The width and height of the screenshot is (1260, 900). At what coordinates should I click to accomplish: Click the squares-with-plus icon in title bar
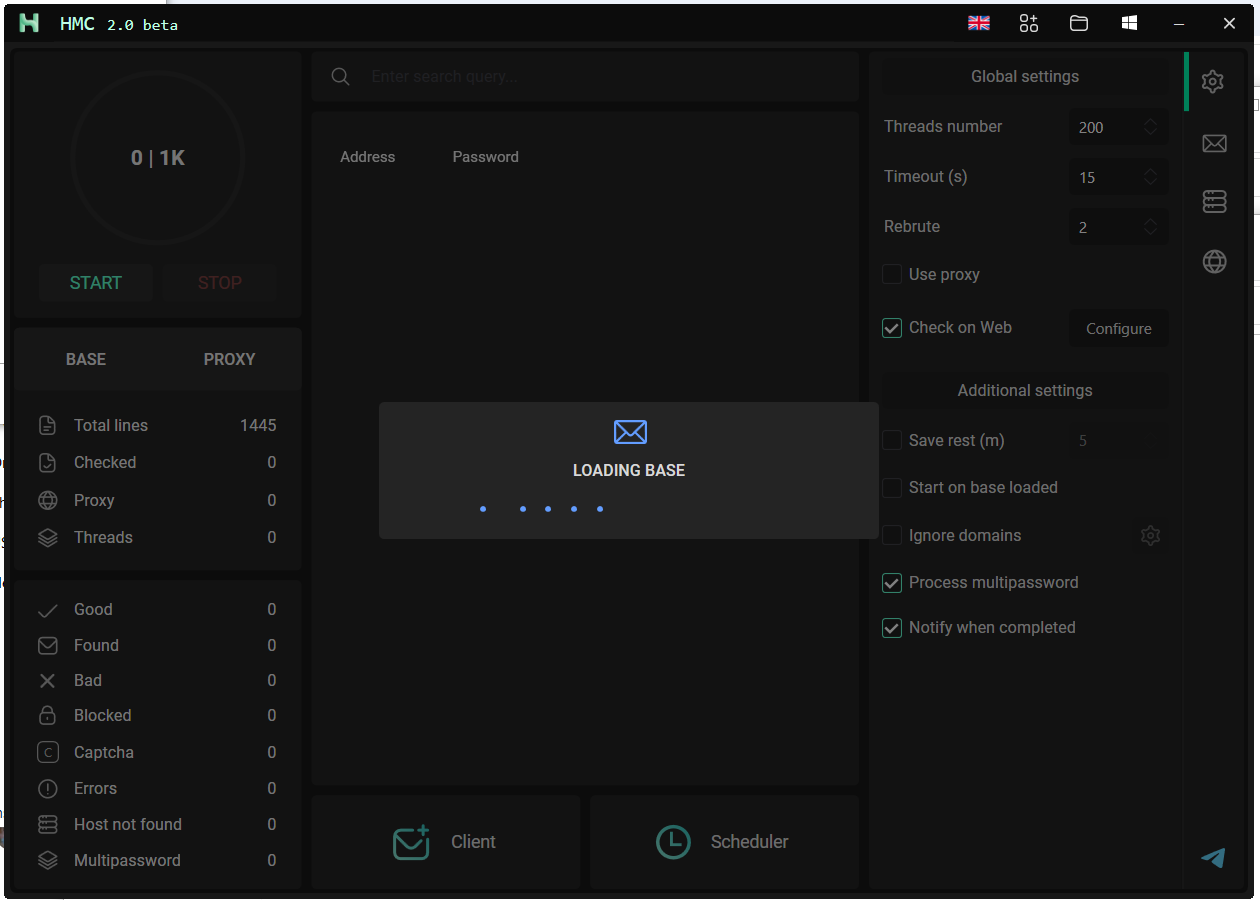pos(1029,23)
